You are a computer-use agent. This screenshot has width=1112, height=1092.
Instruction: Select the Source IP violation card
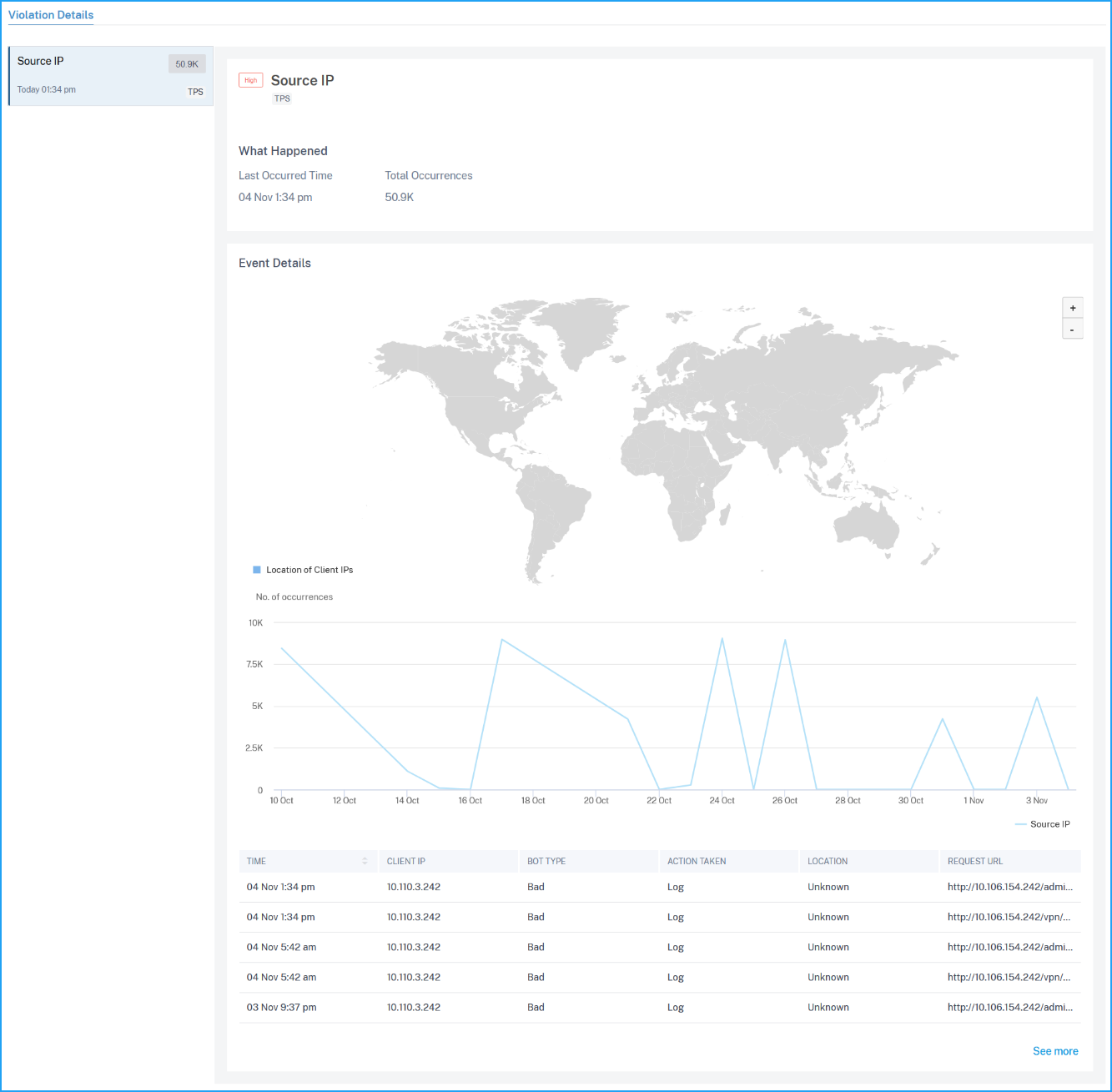tap(111, 76)
